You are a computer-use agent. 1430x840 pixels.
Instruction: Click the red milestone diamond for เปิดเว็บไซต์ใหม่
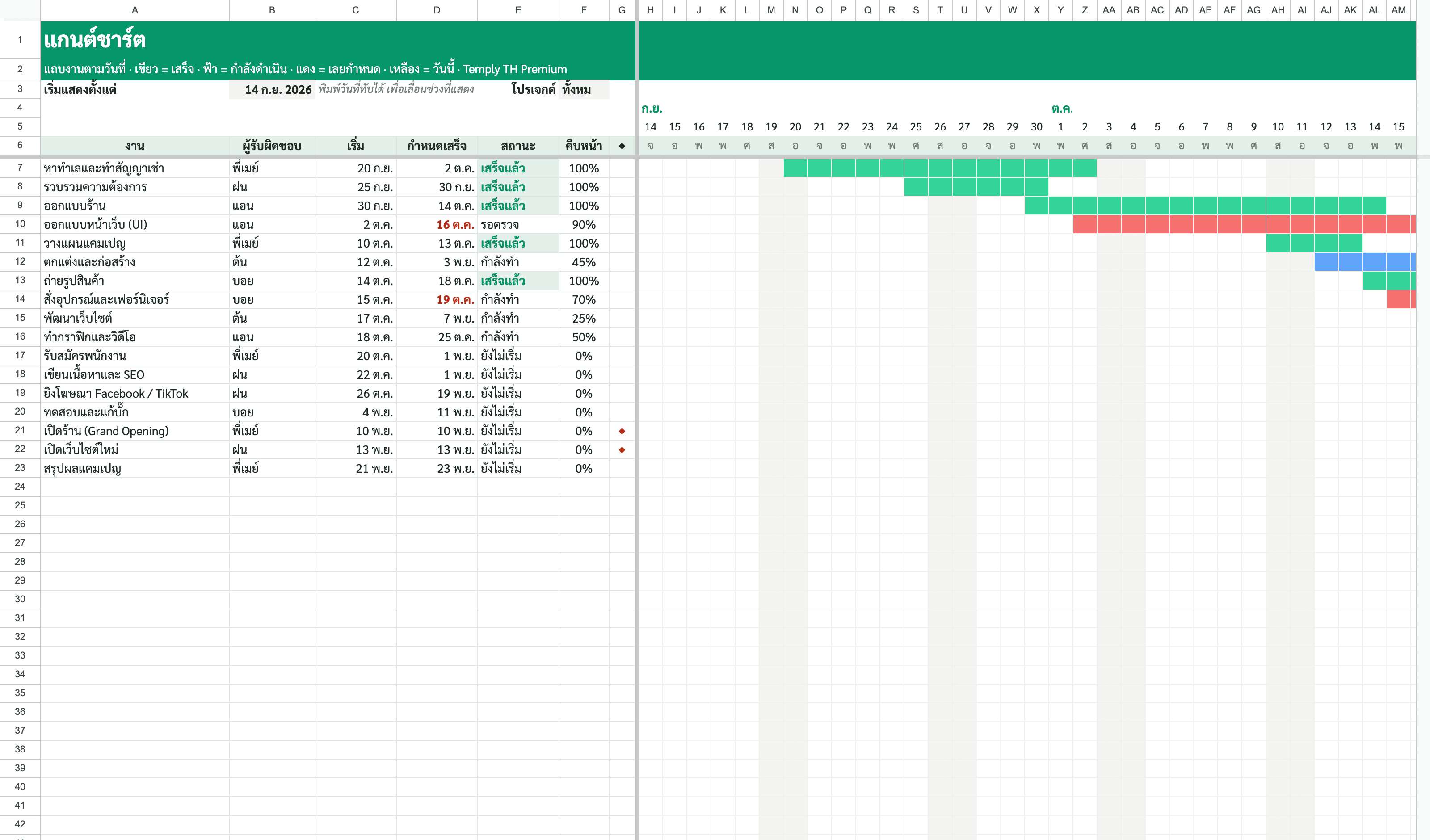(x=622, y=450)
